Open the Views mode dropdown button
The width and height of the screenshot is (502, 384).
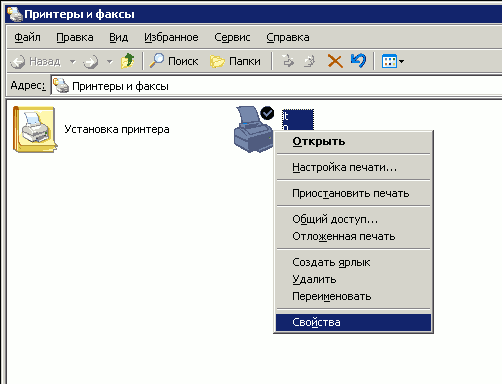pyautogui.click(x=393, y=61)
